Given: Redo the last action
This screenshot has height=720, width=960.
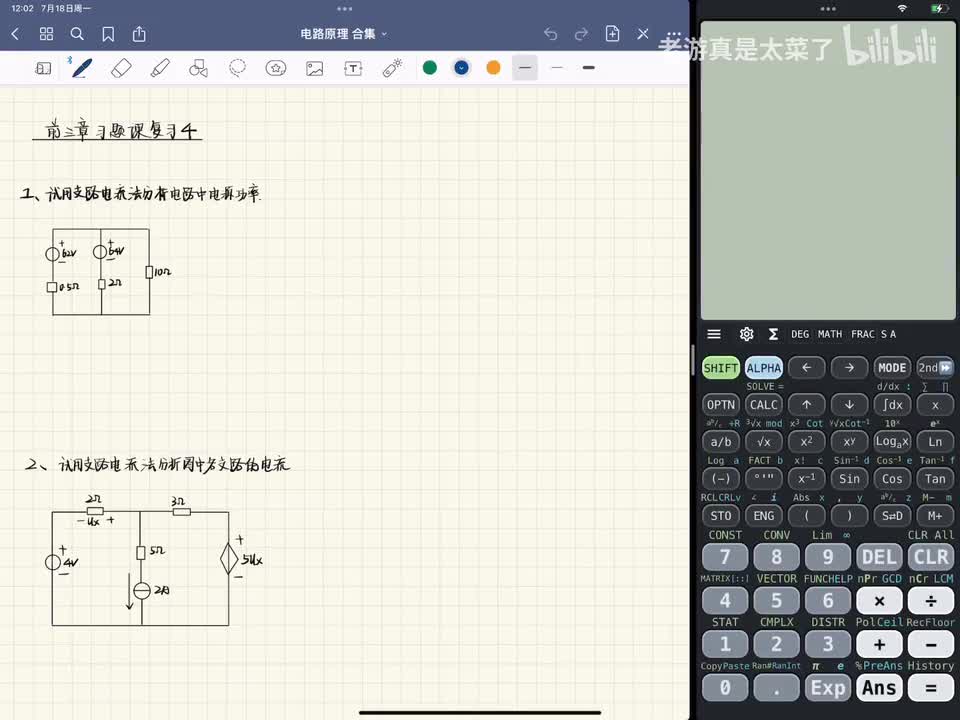Looking at the screenshot, I should [x=581, y=34].
